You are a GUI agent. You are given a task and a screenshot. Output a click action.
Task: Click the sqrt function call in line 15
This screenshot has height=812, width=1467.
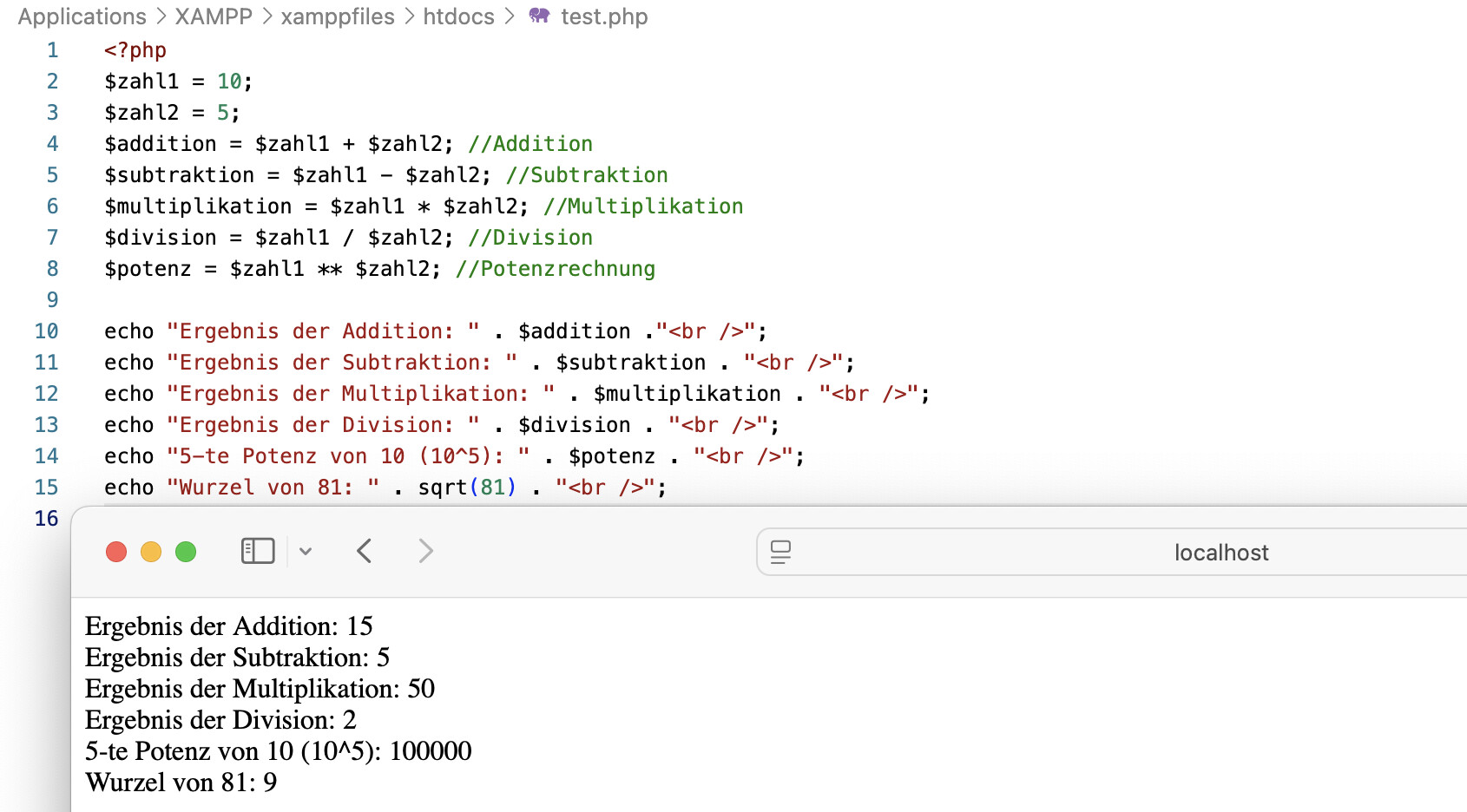point(443,488)
